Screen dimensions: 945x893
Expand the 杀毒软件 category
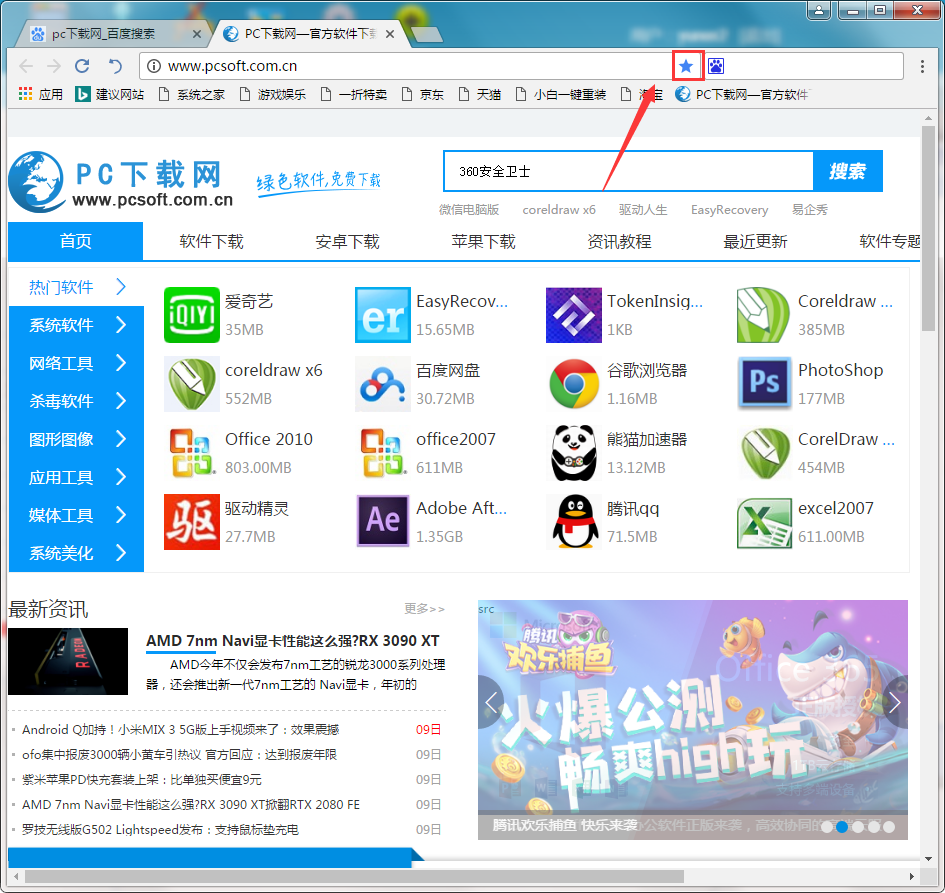[x=77, y=401]
